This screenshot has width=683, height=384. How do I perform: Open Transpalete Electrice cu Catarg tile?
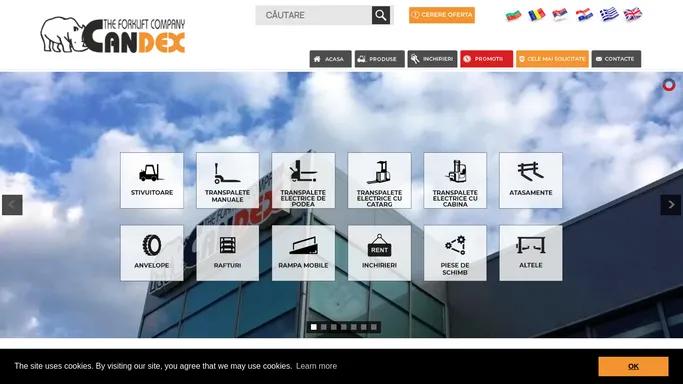379,180
